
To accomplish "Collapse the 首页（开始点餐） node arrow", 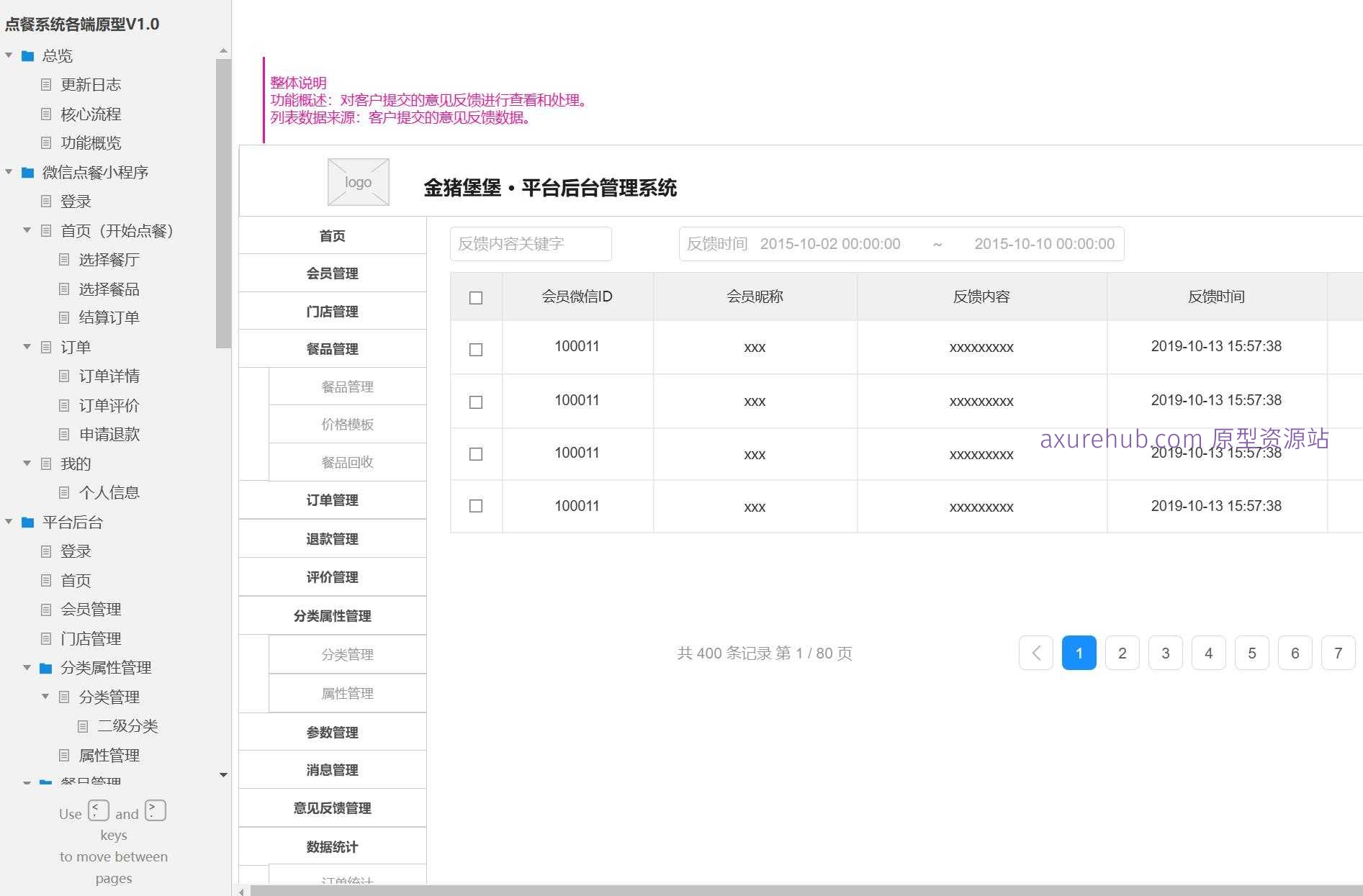I will 27,230.
